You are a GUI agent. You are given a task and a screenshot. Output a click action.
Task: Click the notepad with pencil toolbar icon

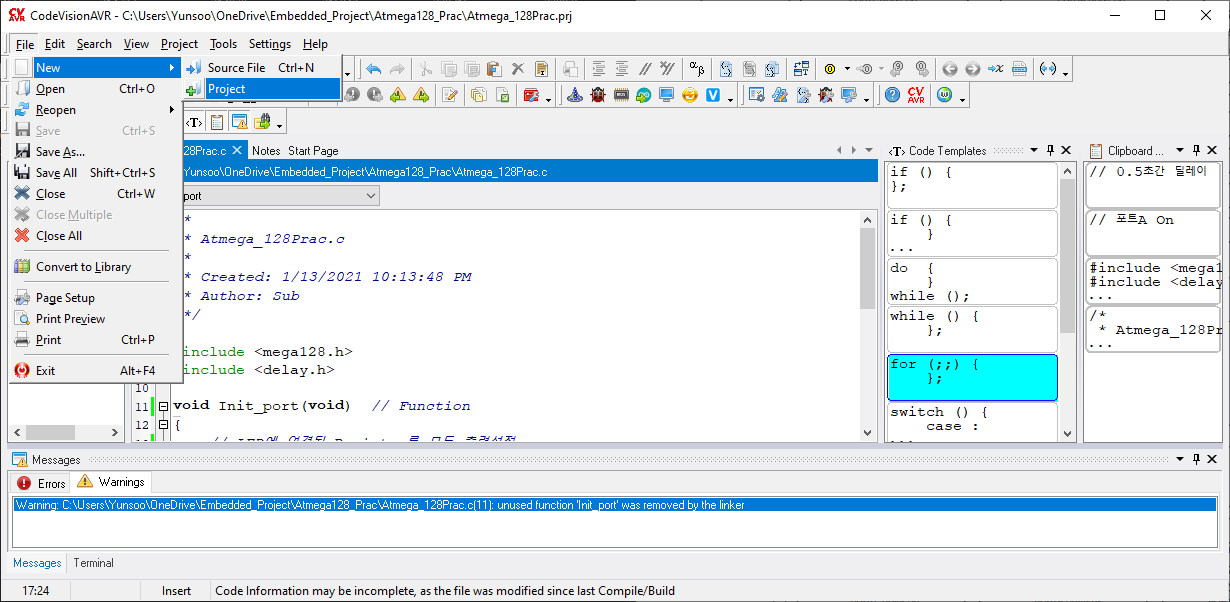[x=451, y=95]
